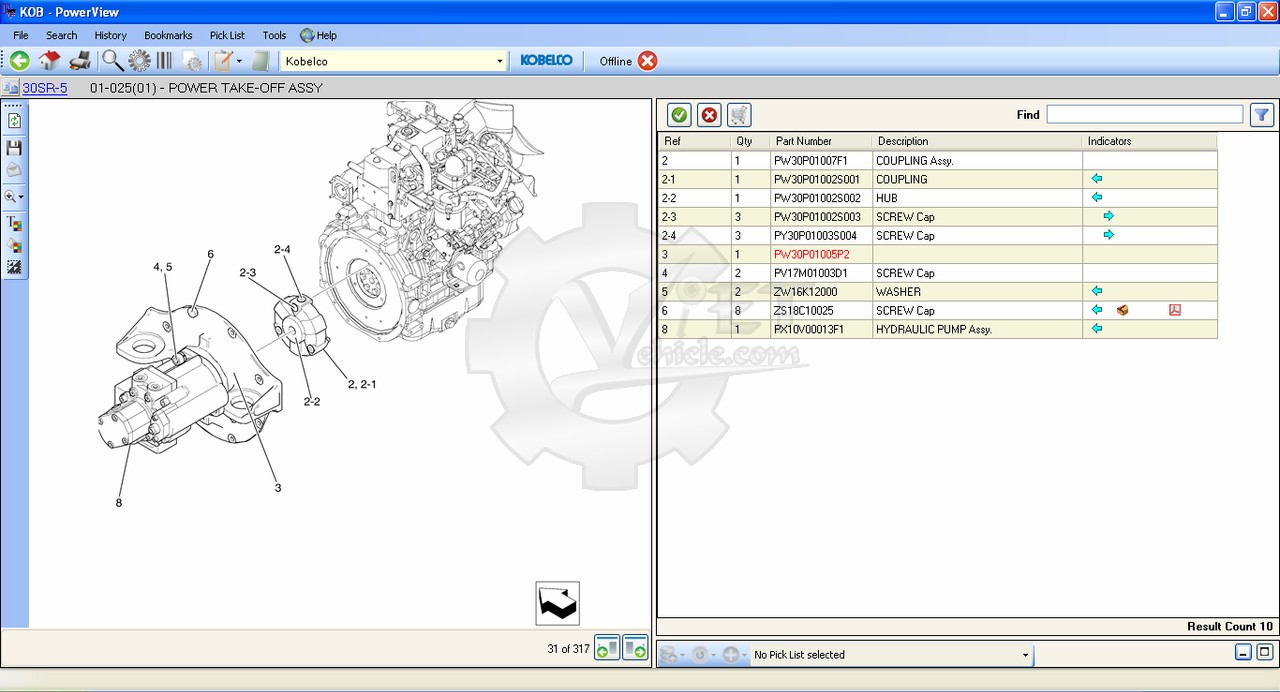Click callout label 2-4 on diagram
Image resolution: width=1280 pixels, height=692 pixels.
coord(282,249)
